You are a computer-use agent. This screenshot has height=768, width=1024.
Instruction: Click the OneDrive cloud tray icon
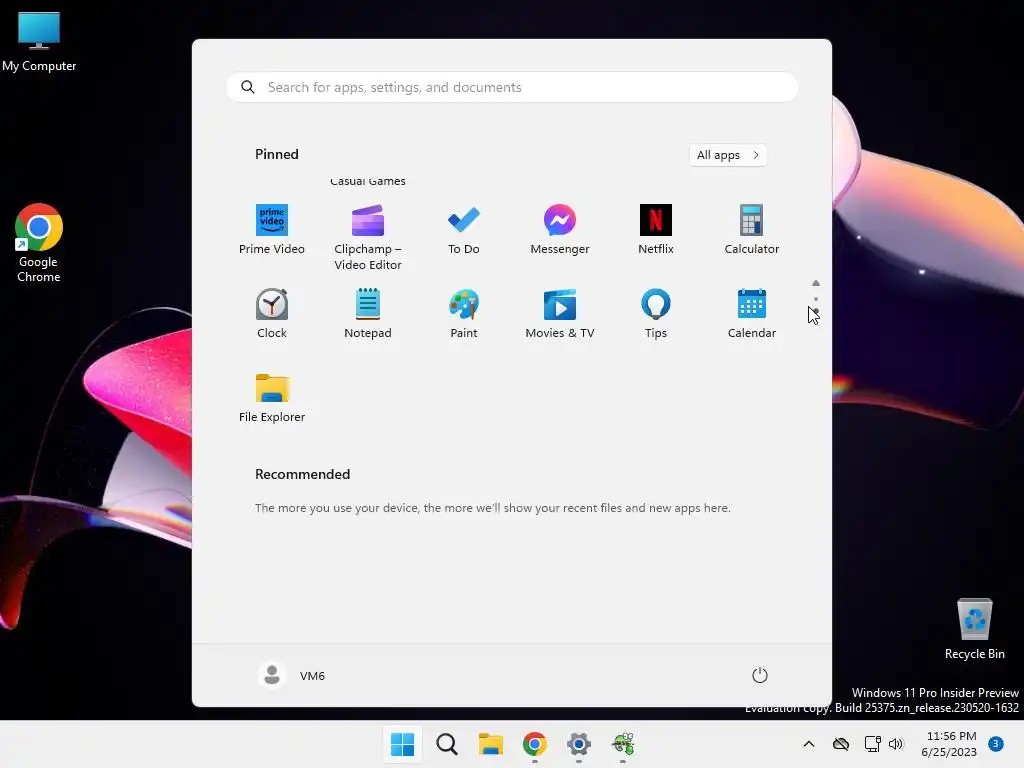(x=841, y=744)
